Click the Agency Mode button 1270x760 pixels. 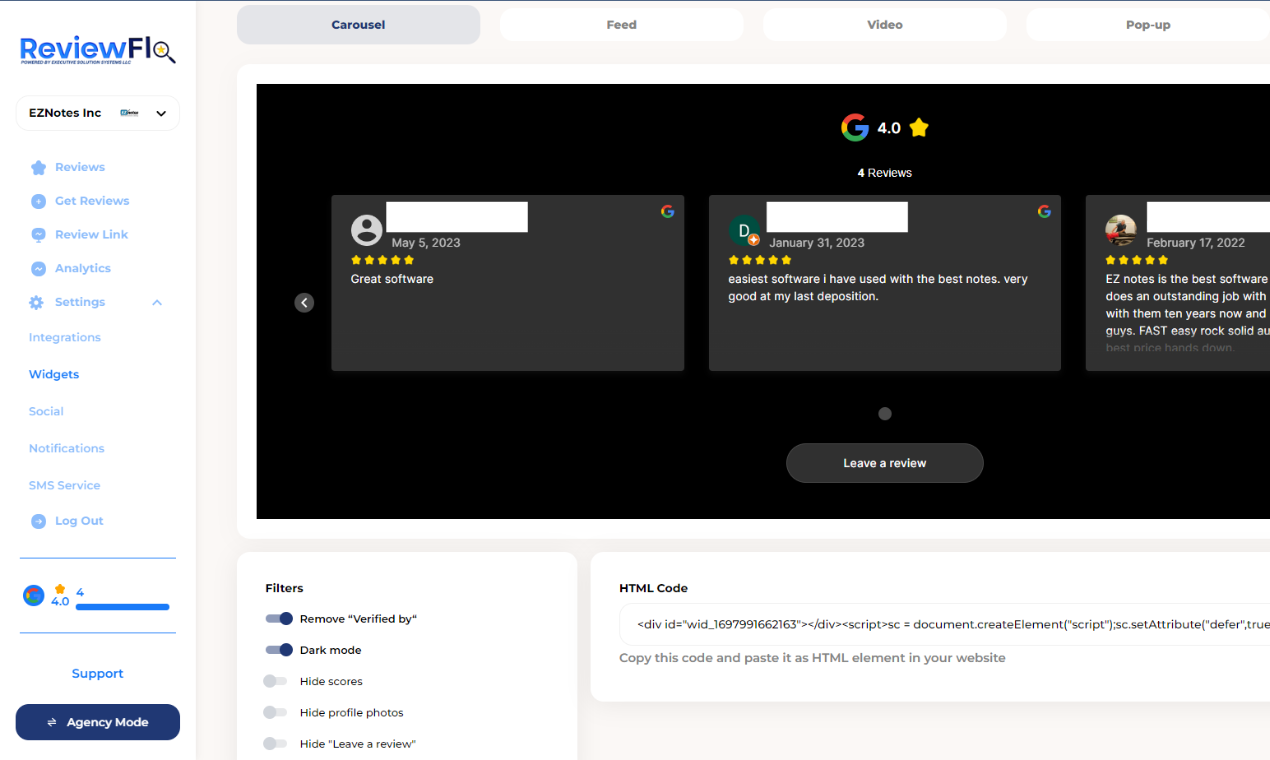(x=98, y=722)
